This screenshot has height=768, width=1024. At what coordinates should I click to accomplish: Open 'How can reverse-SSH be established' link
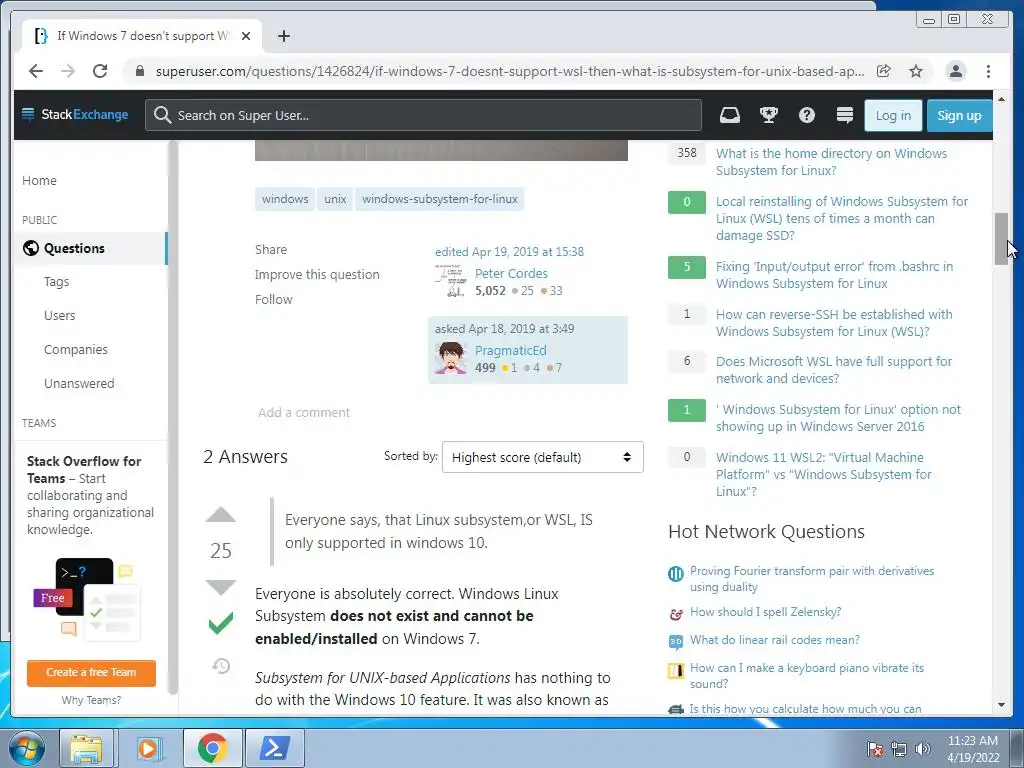[x=834, y=323]
